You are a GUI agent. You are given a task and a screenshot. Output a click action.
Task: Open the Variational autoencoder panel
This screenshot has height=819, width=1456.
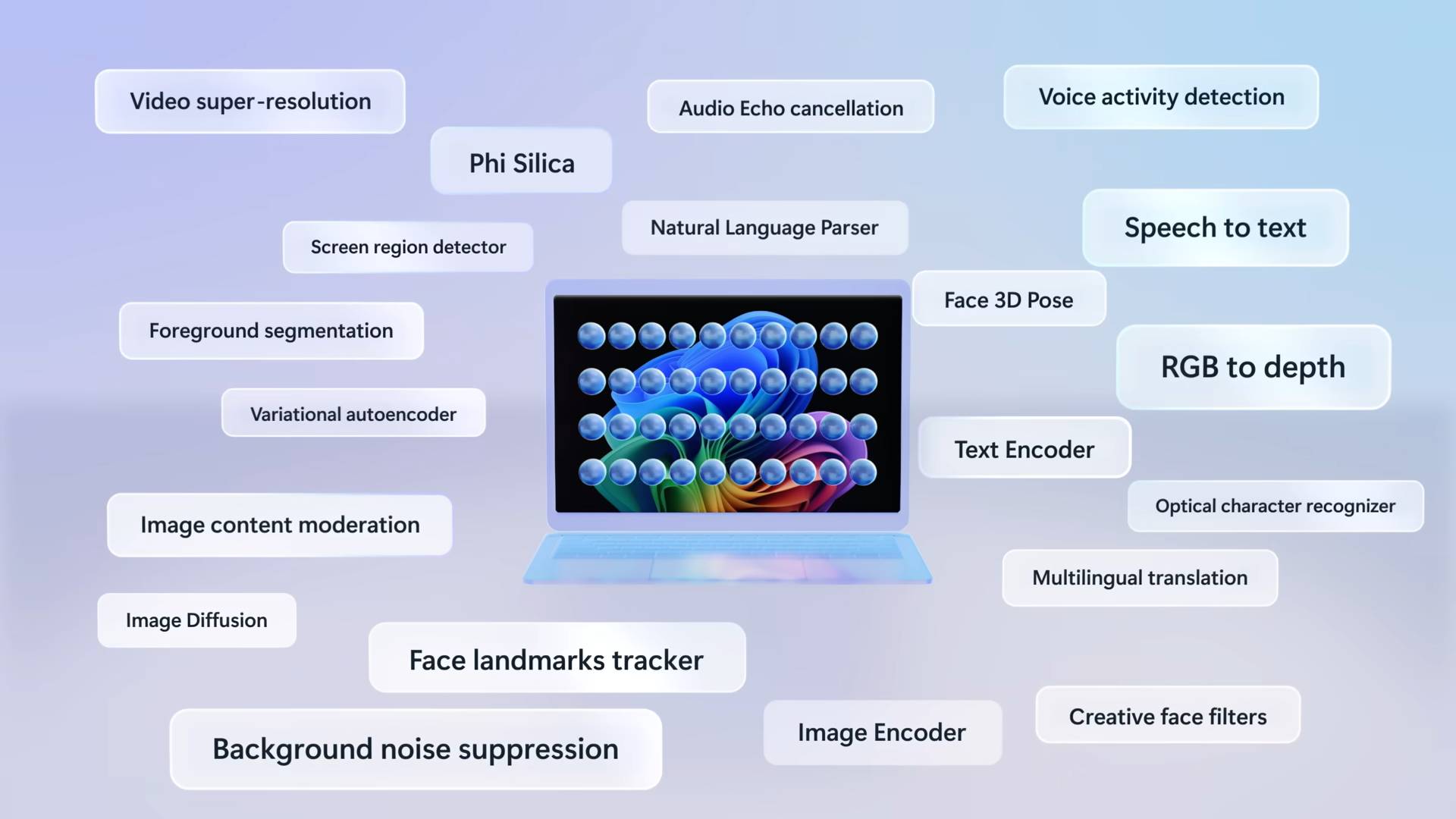click(353, 413)
